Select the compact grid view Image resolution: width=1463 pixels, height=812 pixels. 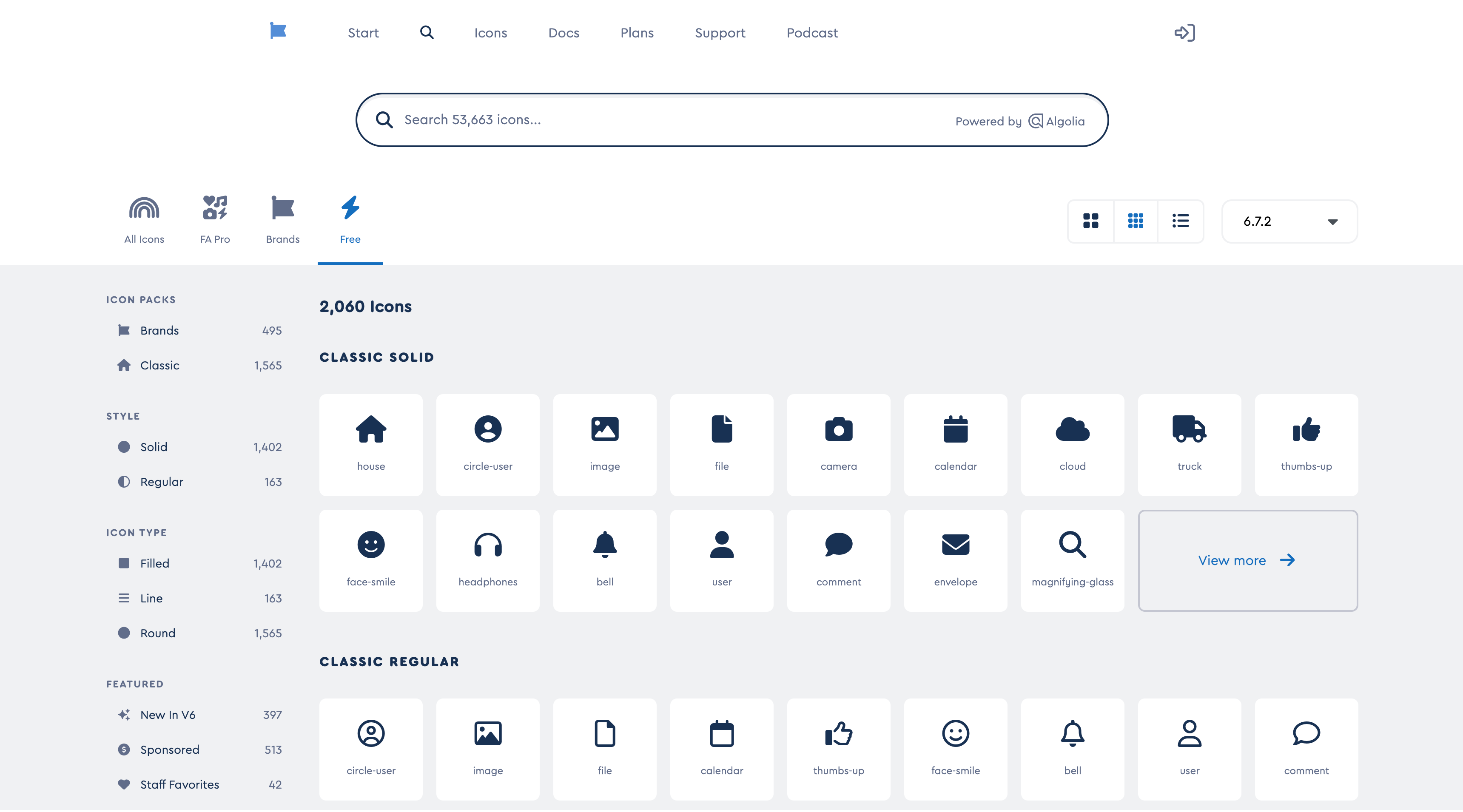(x=1135, y=221)
